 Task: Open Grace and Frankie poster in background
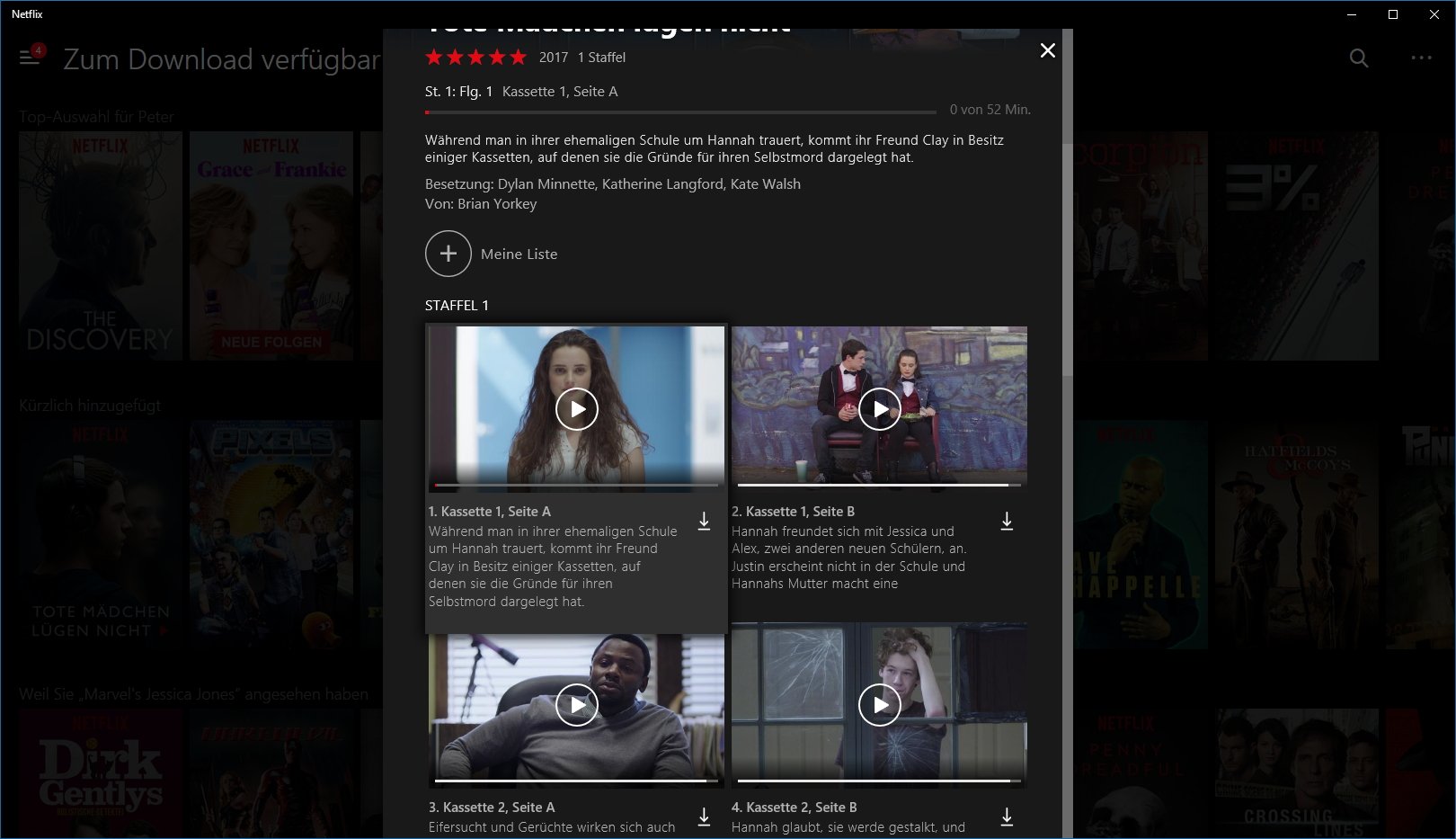pyautogui.click(x=271, y=245)
